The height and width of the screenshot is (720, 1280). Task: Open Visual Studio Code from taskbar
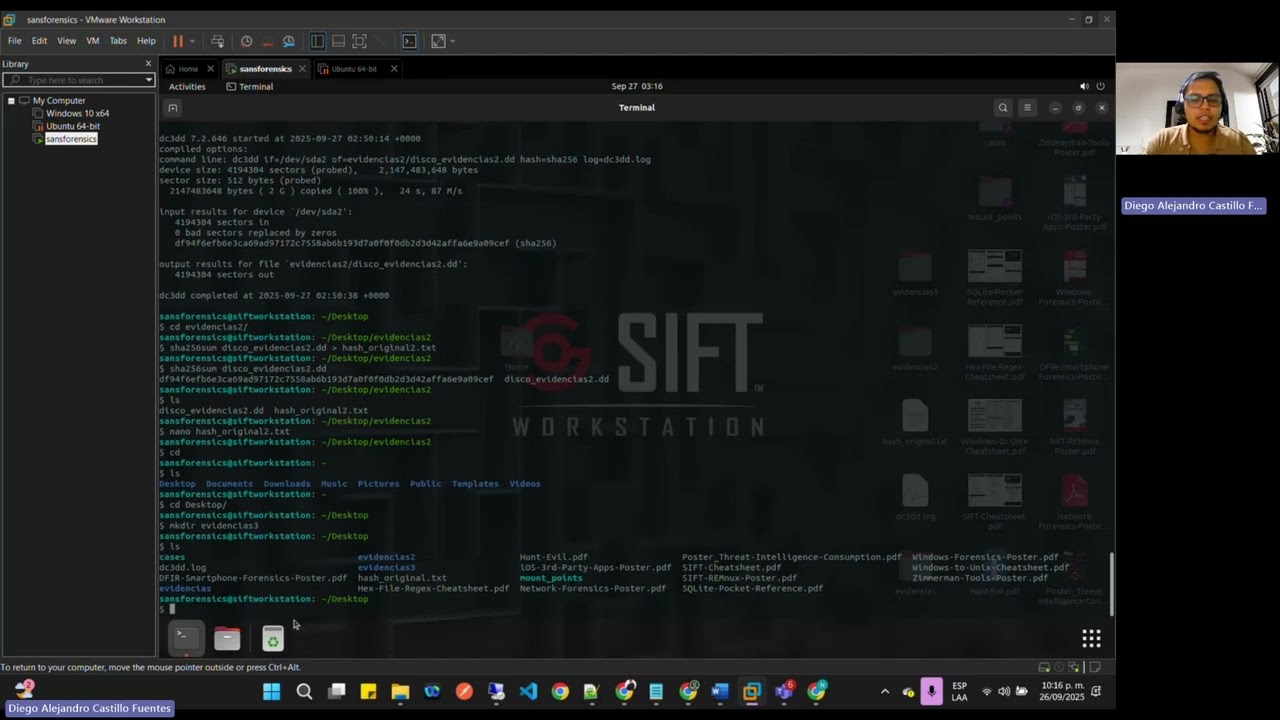[528, 691]
